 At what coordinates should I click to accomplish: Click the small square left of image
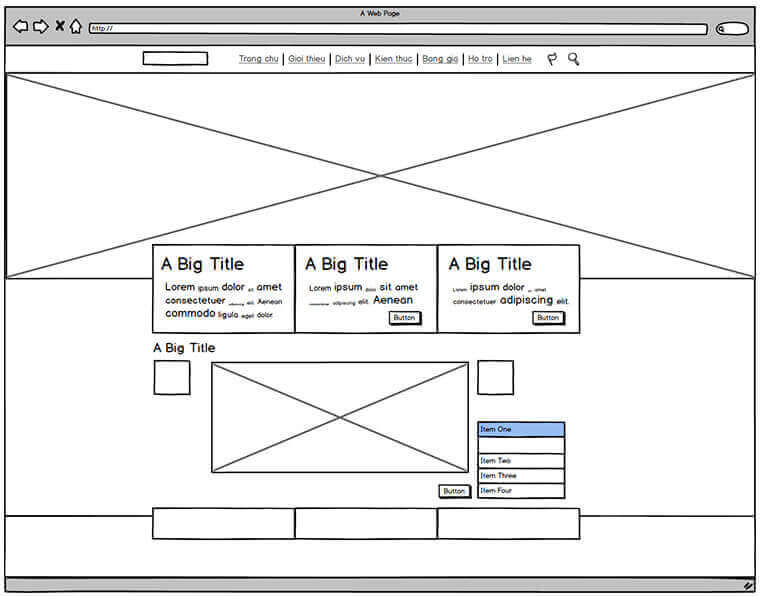pyautogui.click(x=172, y=377)
